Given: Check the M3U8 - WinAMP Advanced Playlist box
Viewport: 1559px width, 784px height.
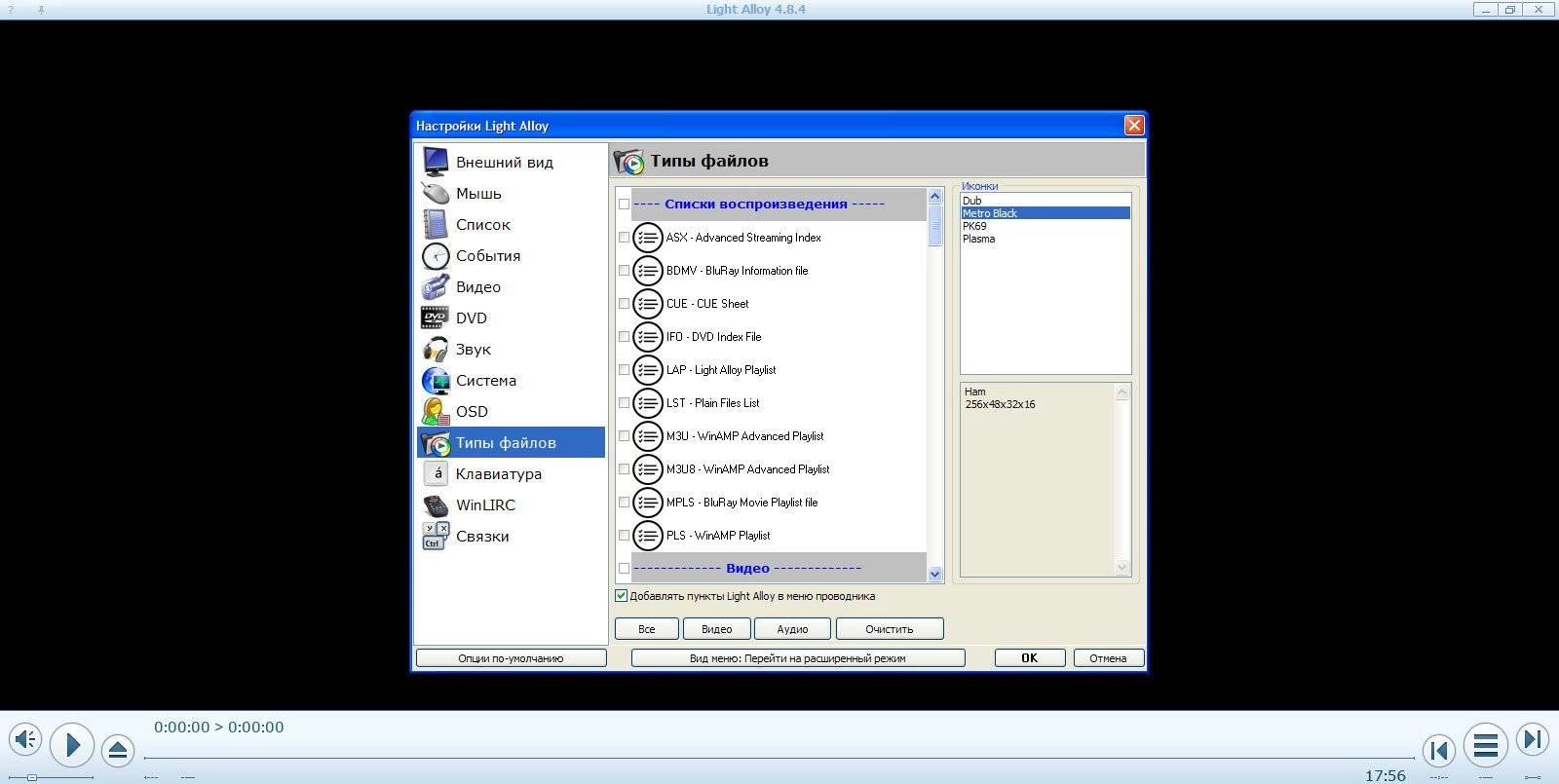Looking at the screenshot, I should [624, 469].
